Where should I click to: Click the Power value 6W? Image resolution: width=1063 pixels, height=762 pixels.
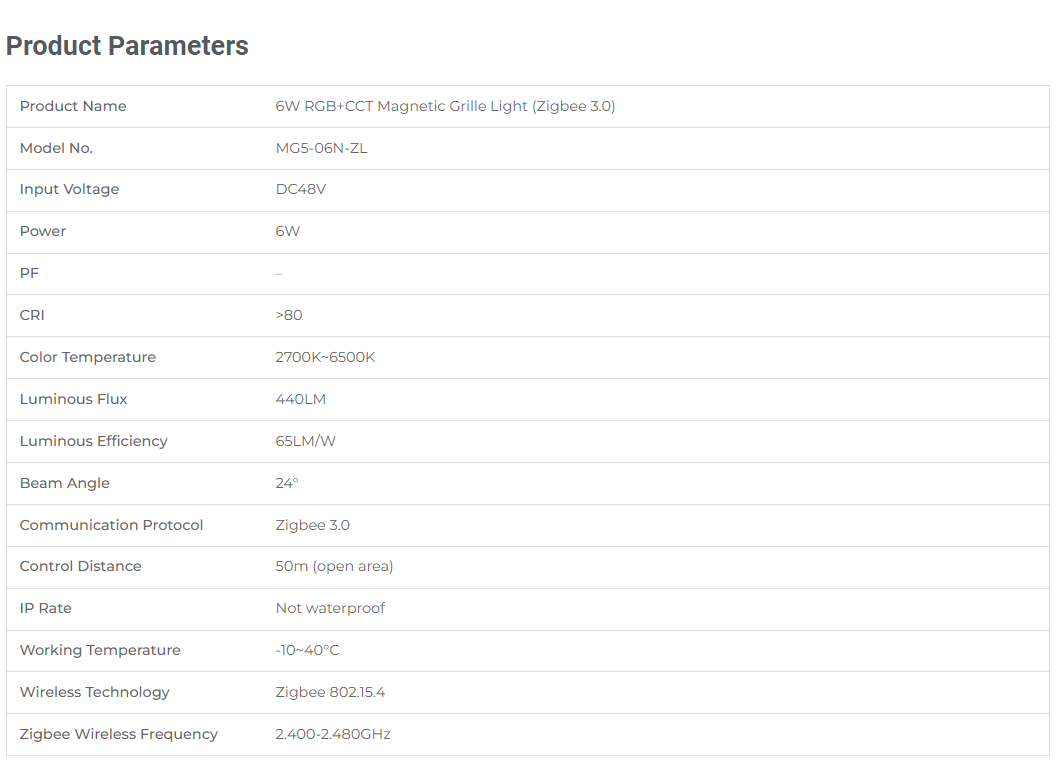pos(287,232)
